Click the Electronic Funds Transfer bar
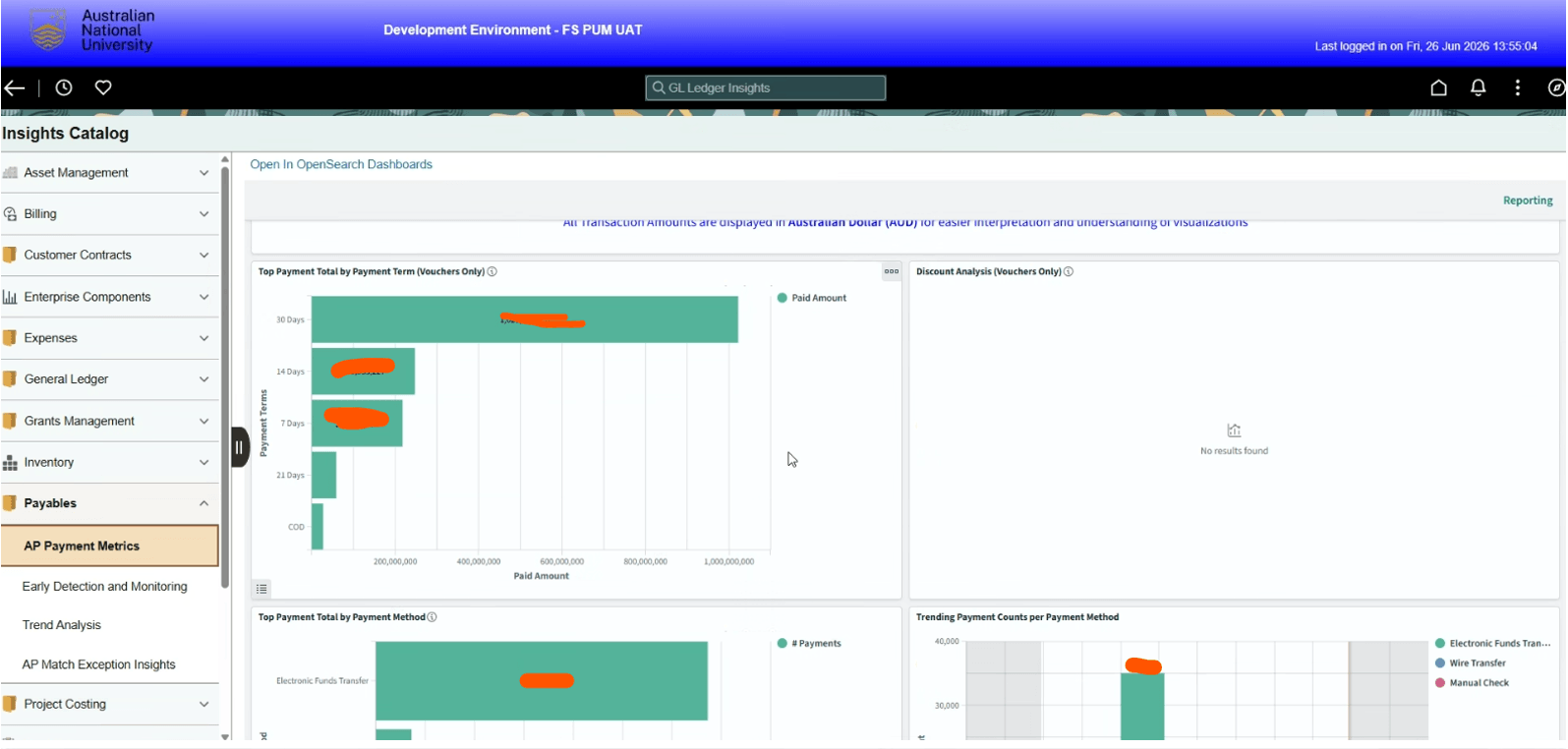The width and height of the screenshot is (1568, 749). click(x=542, y=680)
